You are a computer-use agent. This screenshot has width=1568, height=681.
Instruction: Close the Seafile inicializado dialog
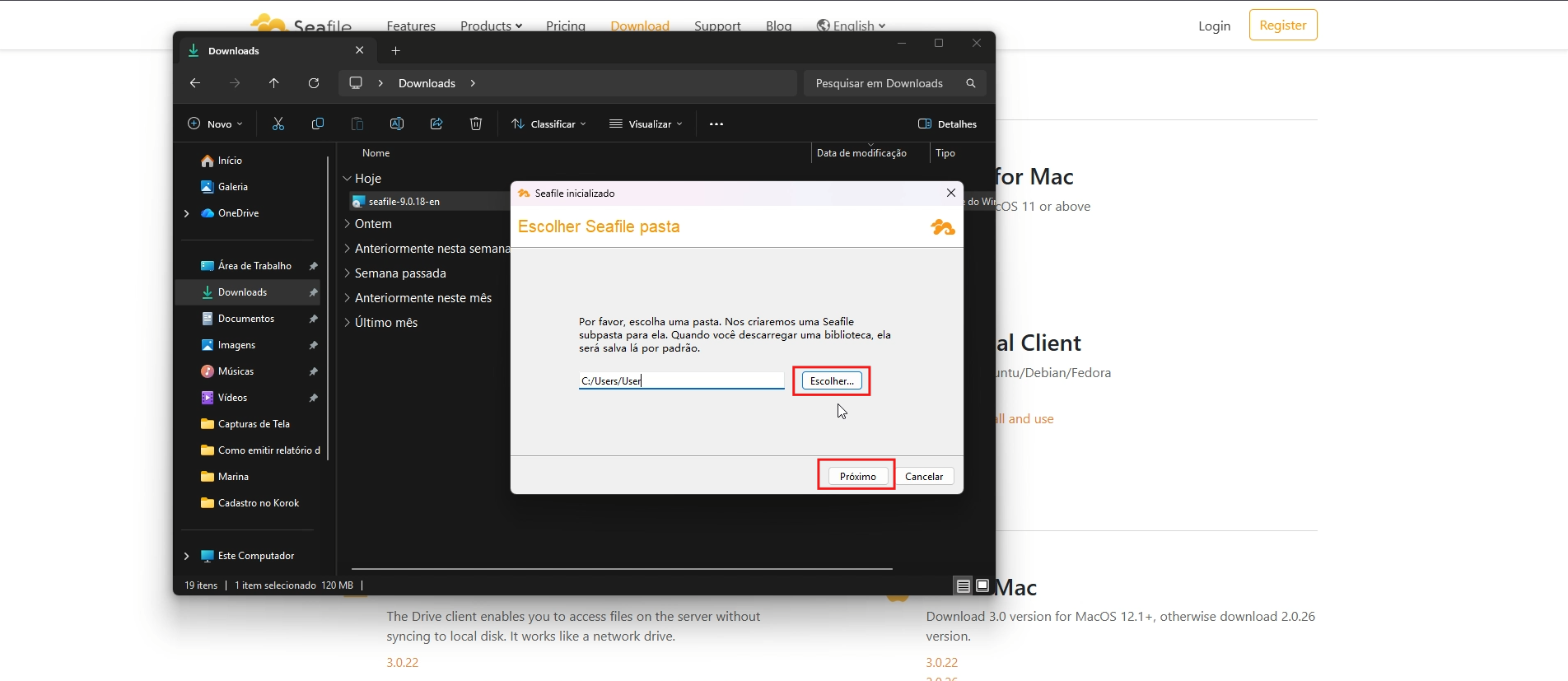click(951, 193)
